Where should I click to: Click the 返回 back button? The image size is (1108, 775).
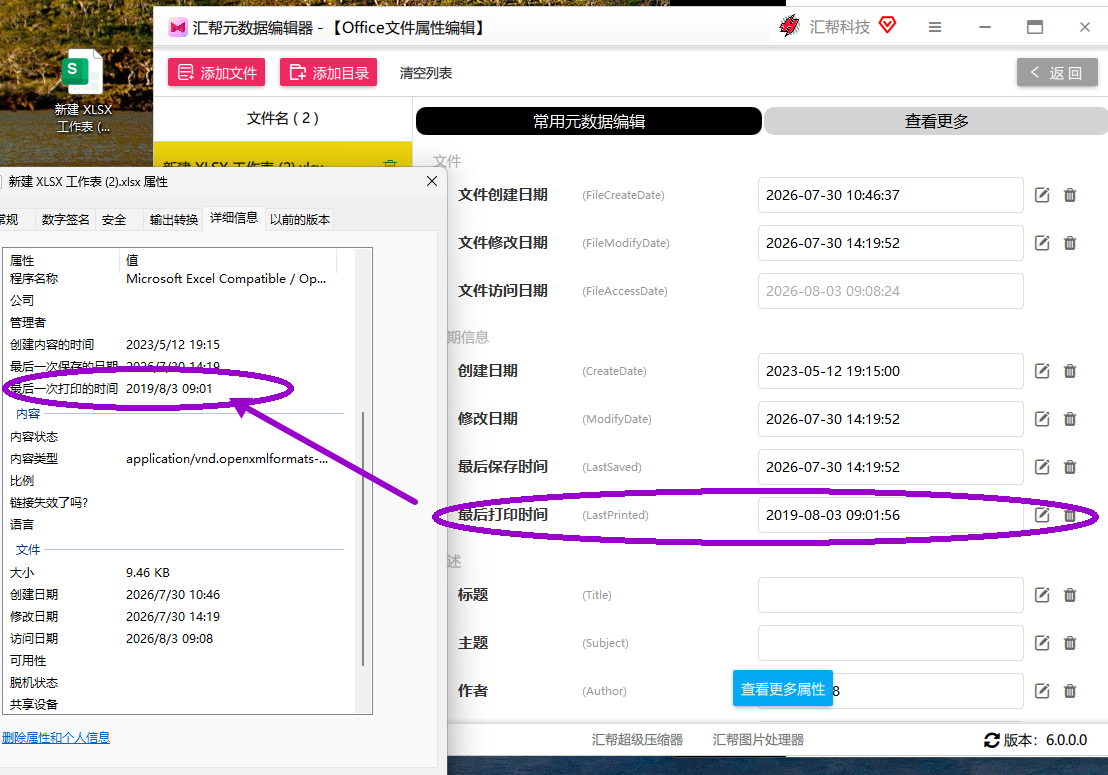click(x=1057, y=73)
